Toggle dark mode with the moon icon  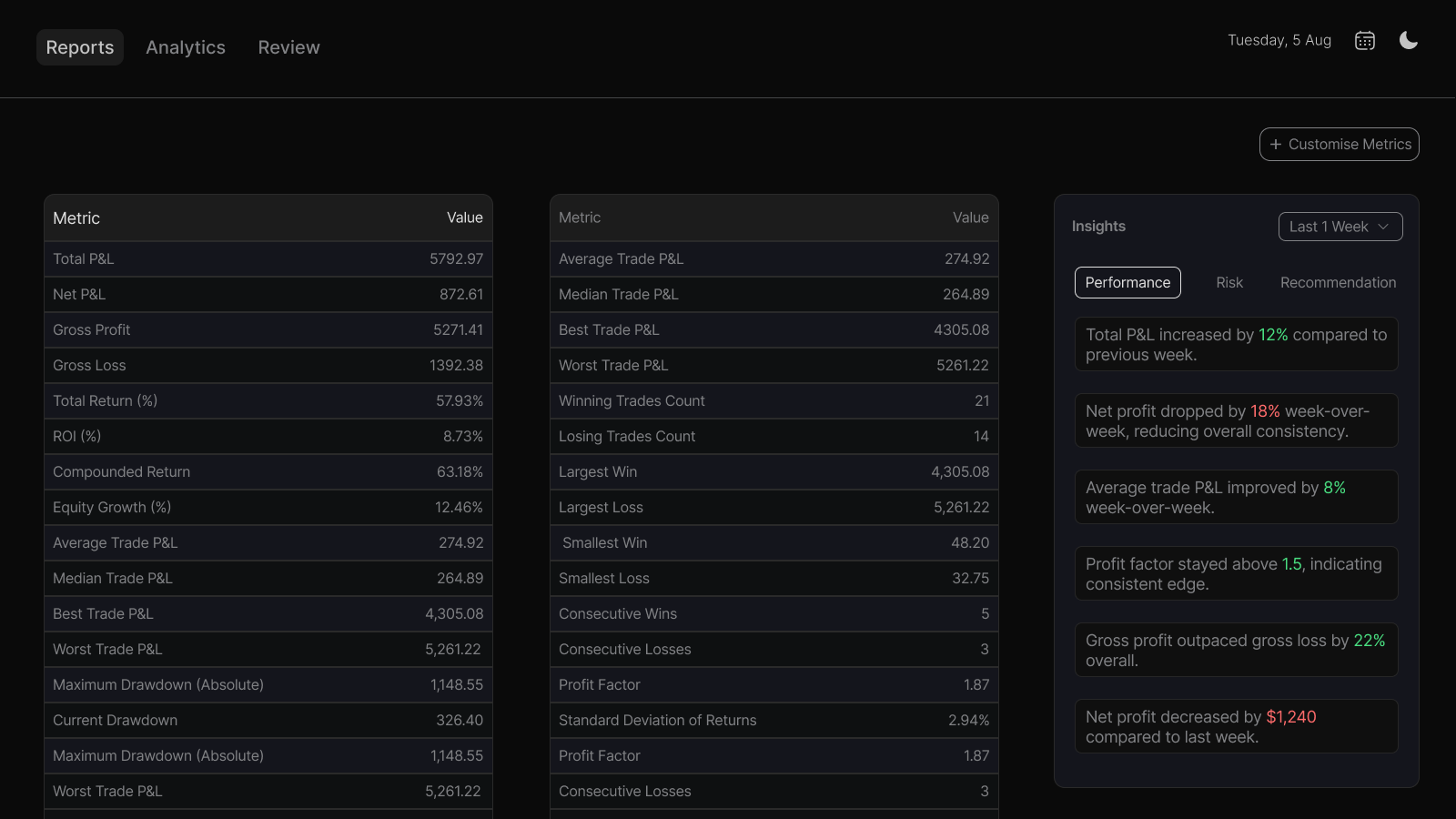tap(1408, 41)
